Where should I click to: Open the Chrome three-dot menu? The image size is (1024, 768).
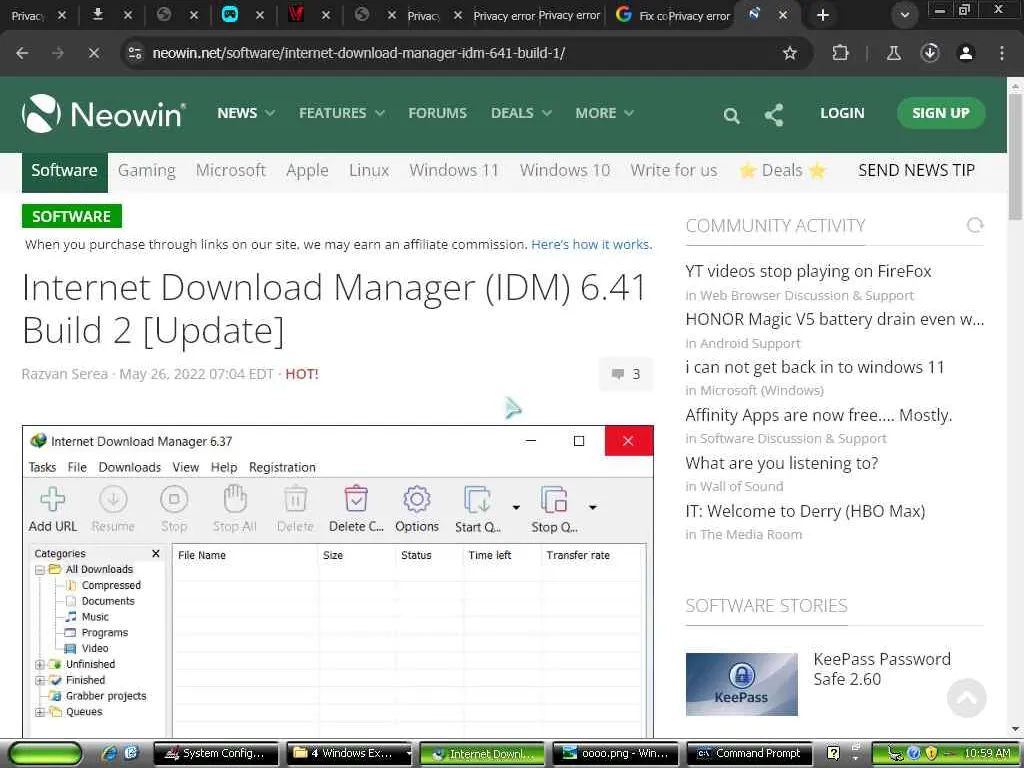point(1002,53)
